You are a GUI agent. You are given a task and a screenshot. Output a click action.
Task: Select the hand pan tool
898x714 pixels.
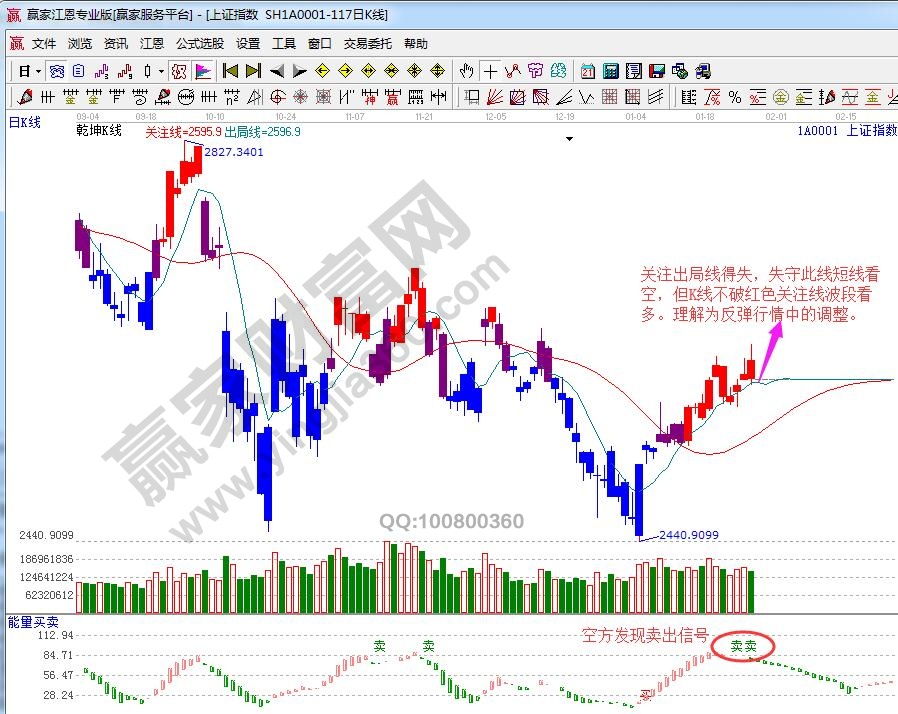pos(466,71)
